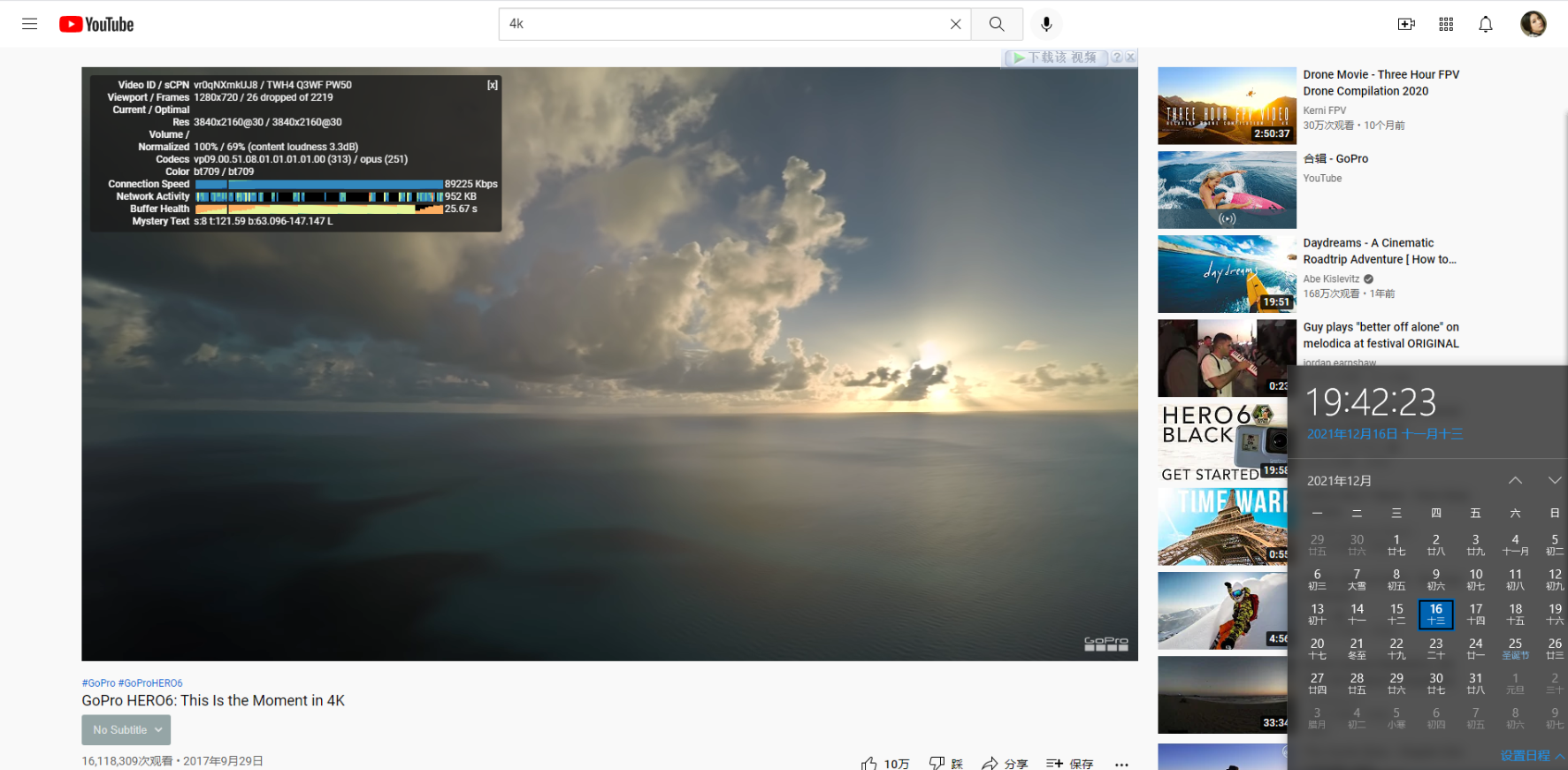Go to YouTube home via the logo
The height and width of the screenshot is (770, 1568).
click(96, 24)
